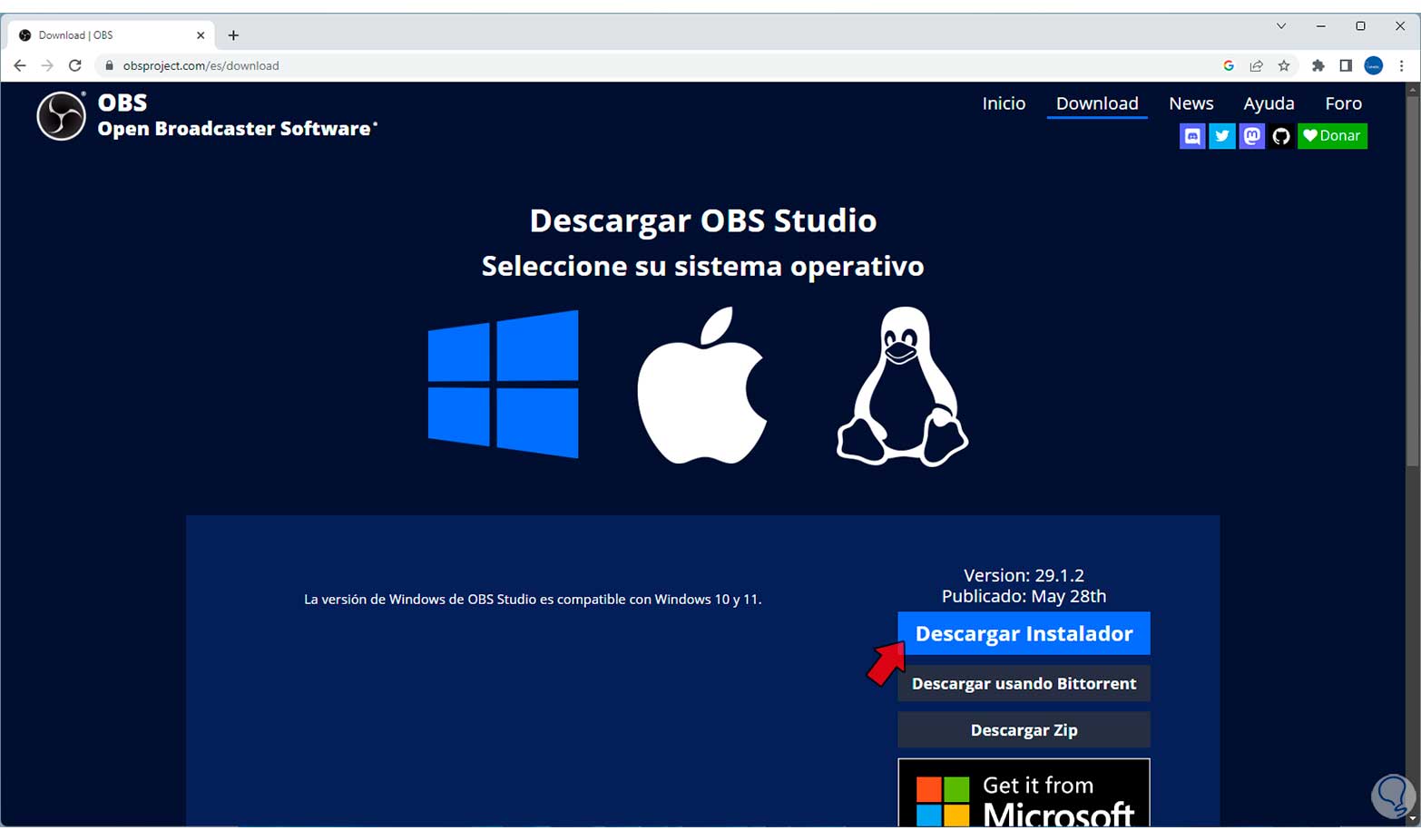Bookmark this page with the star
Screen dimensions: 1421x840
[1284, 65]
